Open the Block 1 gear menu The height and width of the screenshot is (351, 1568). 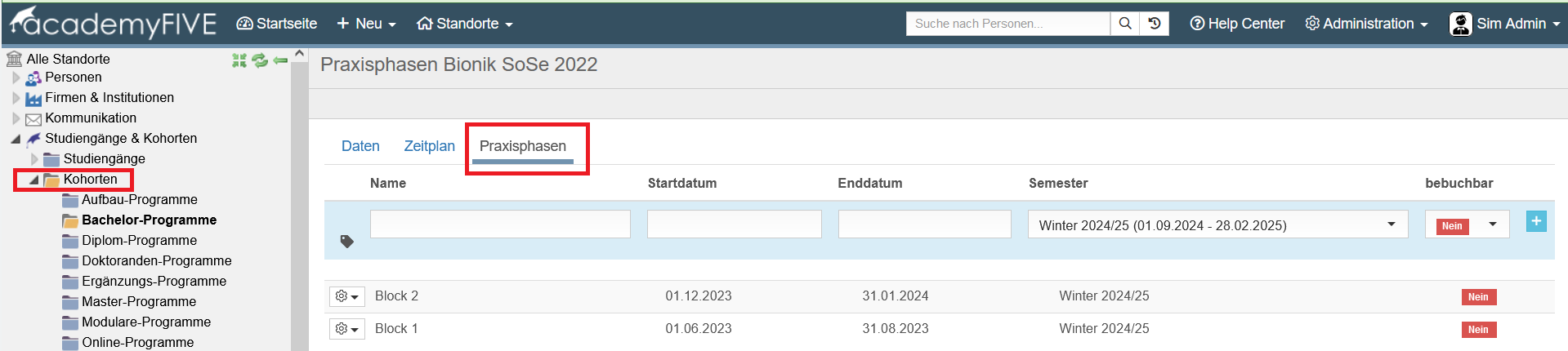point(347,329)
